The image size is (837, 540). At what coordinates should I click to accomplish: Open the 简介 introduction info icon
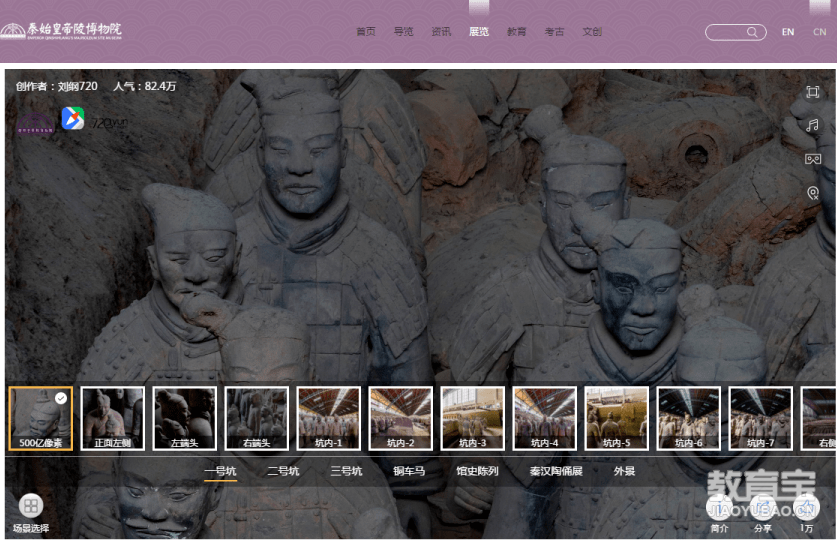pyautogui.click(x=719, y=507)
